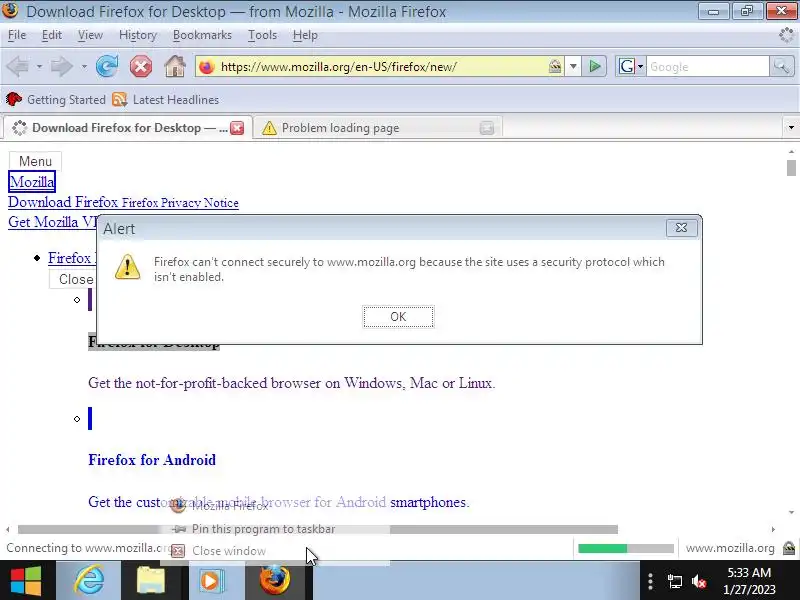Open File Explorer from taskbar

(151, 580)
